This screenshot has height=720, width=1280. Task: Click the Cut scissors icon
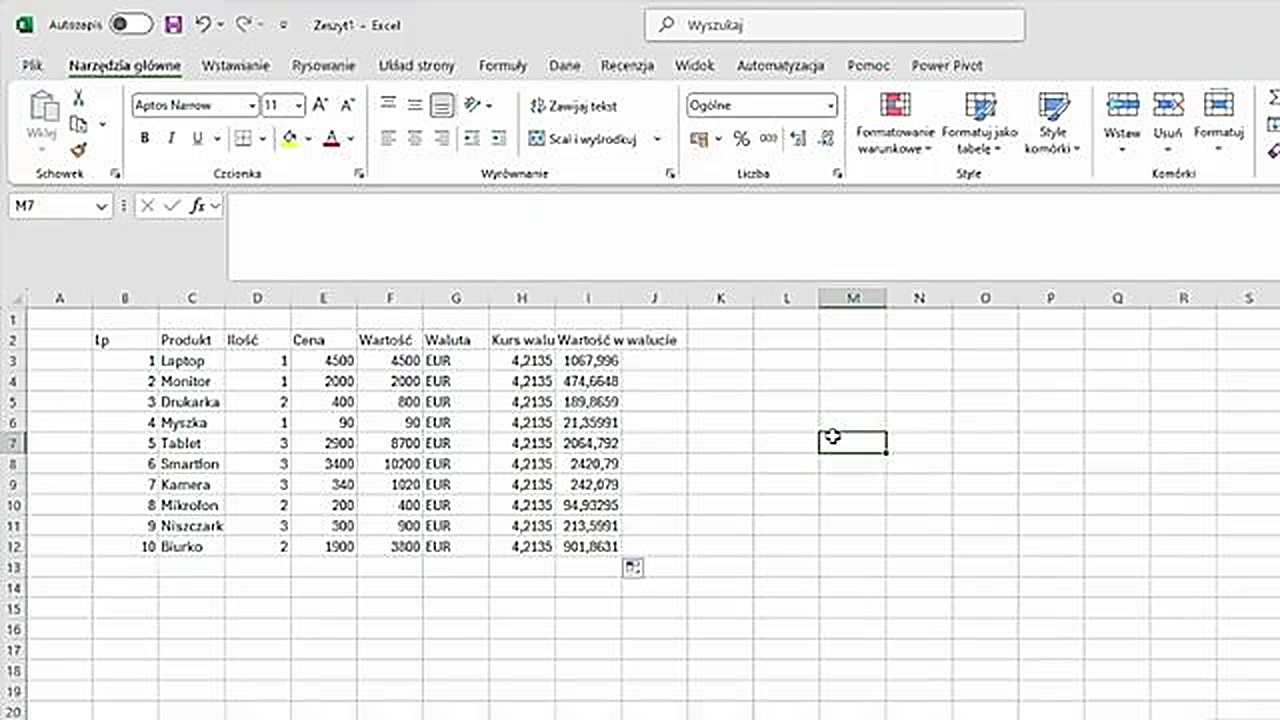coord(78,98)
